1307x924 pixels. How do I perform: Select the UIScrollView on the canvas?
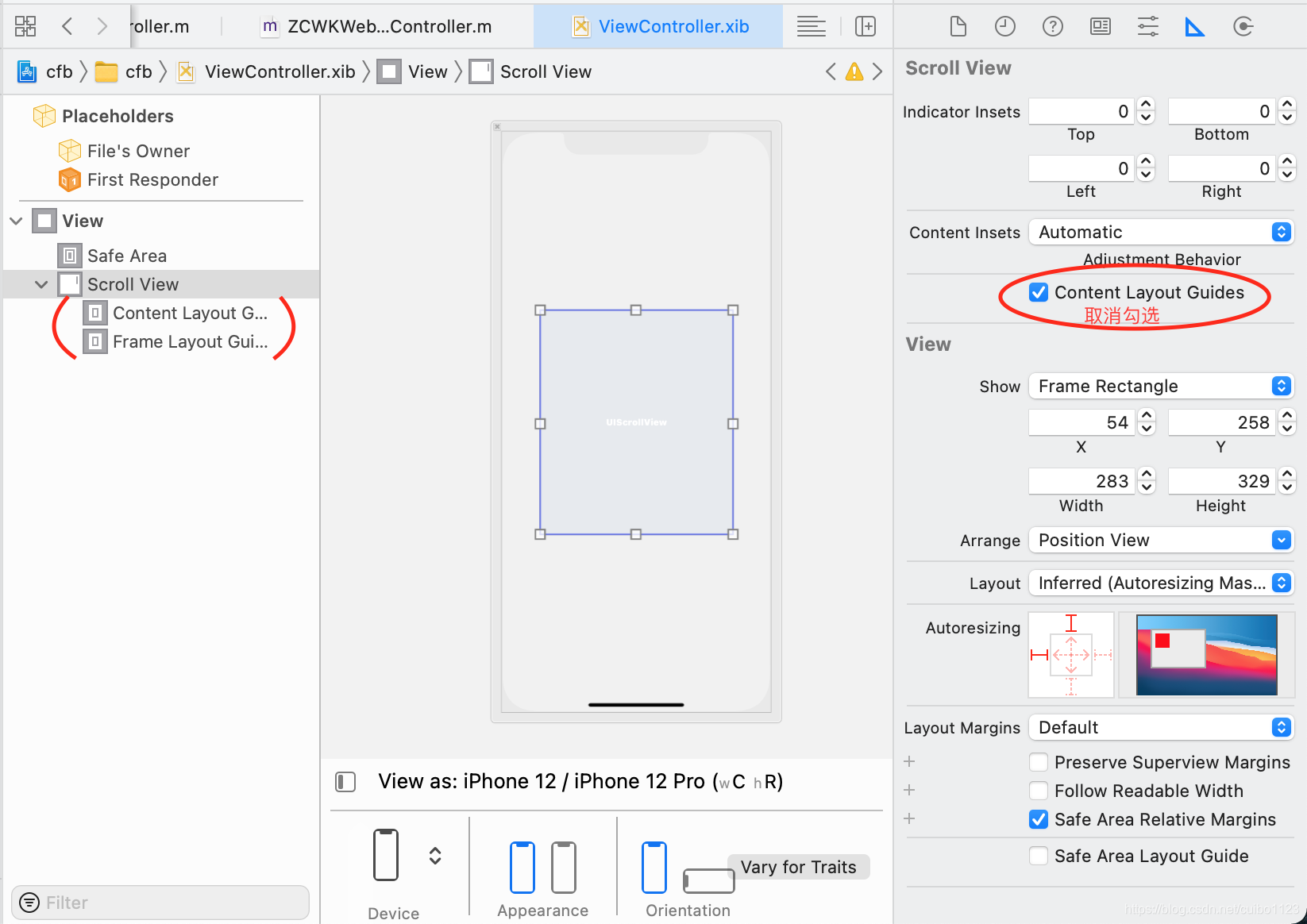point(636,422)
